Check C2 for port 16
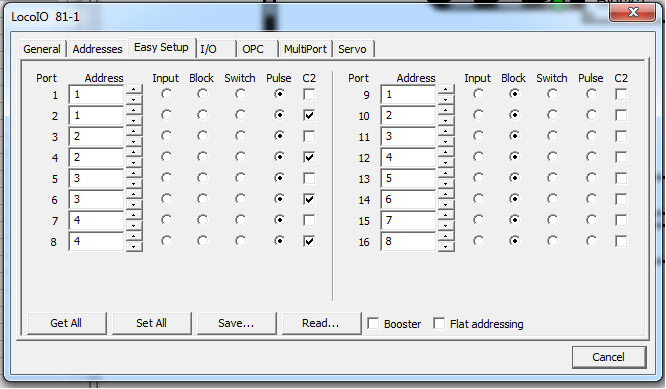 pos(621,241)
